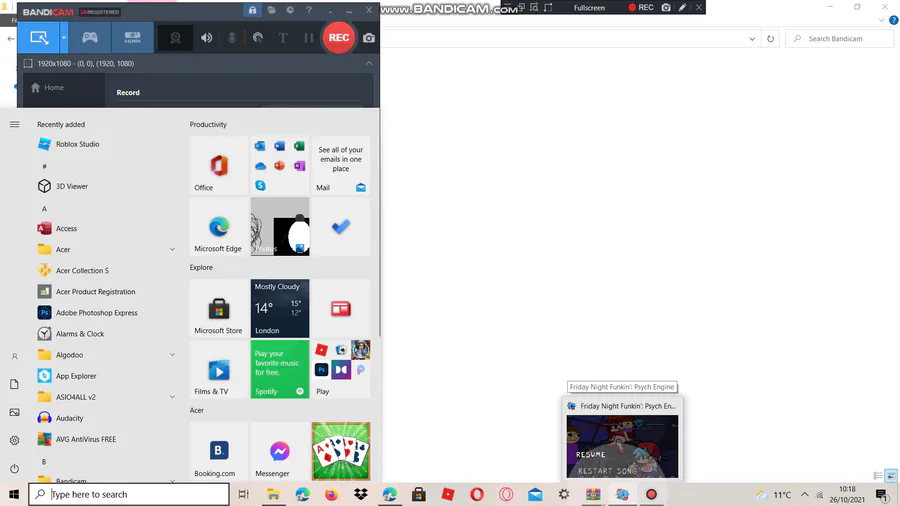Open the Office tile
Screen dimensions: 900x506
click(219, 165)
